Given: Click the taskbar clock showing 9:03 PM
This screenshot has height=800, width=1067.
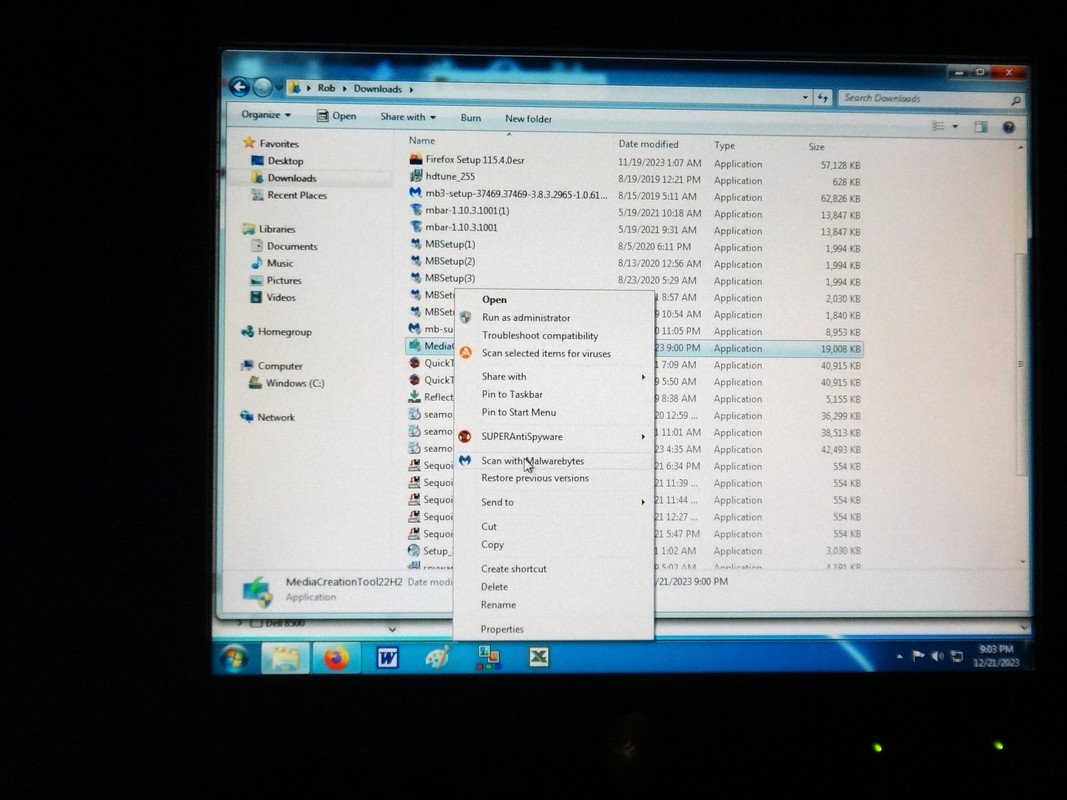Looking at the screenshot, I should tap(996, 656).
